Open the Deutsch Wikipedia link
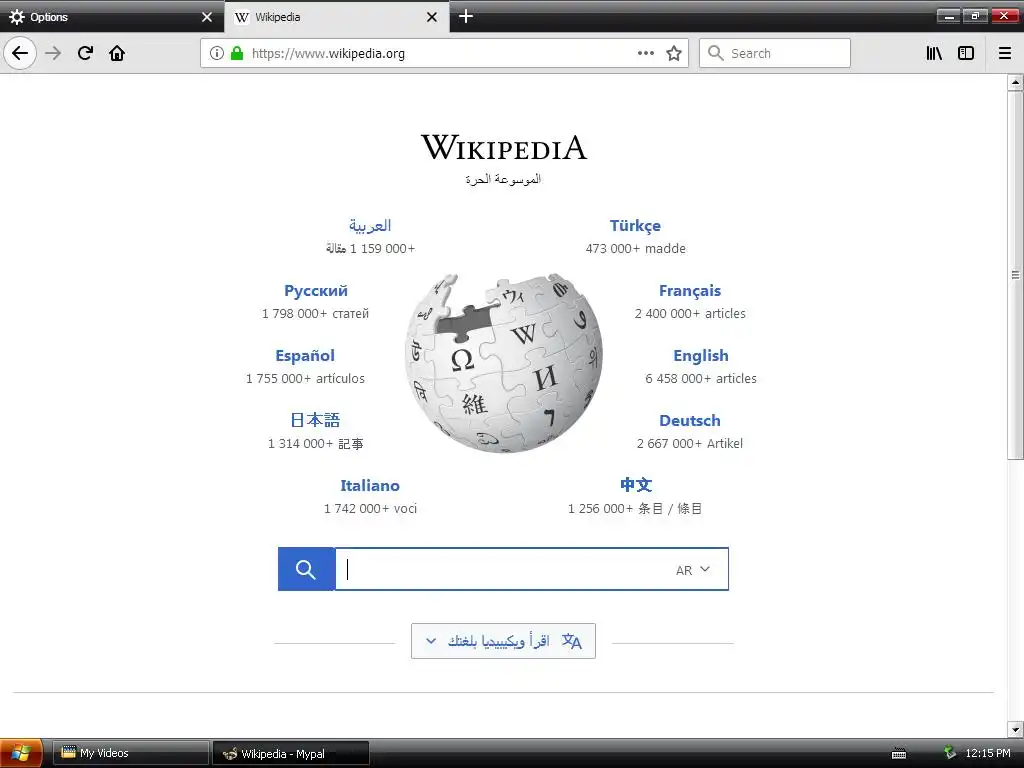 (x=690, y=421)
